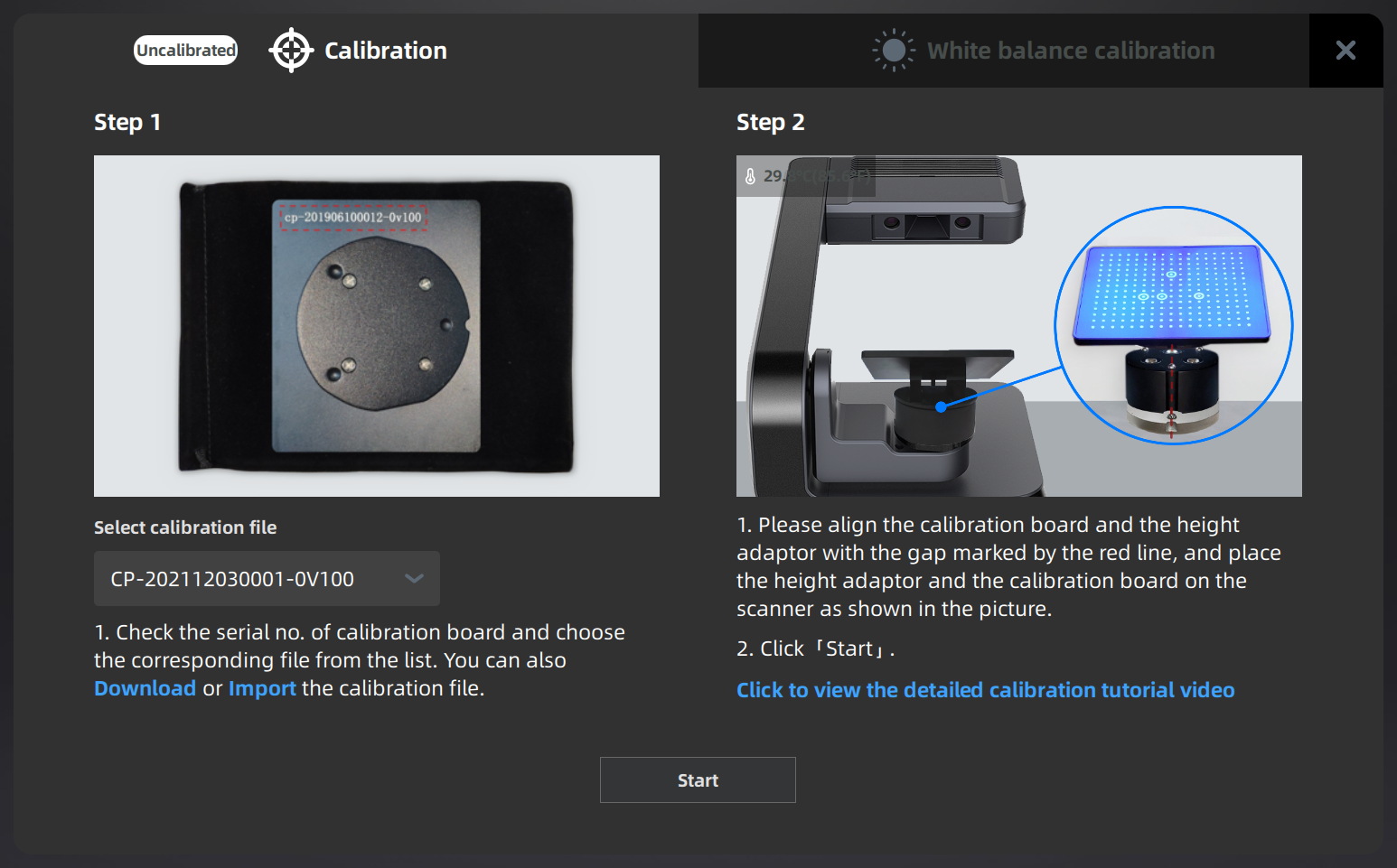The image size is (1397, 868).
Task: Select the CP-202112030001-0V100 combo box
Action: point(244,579)
